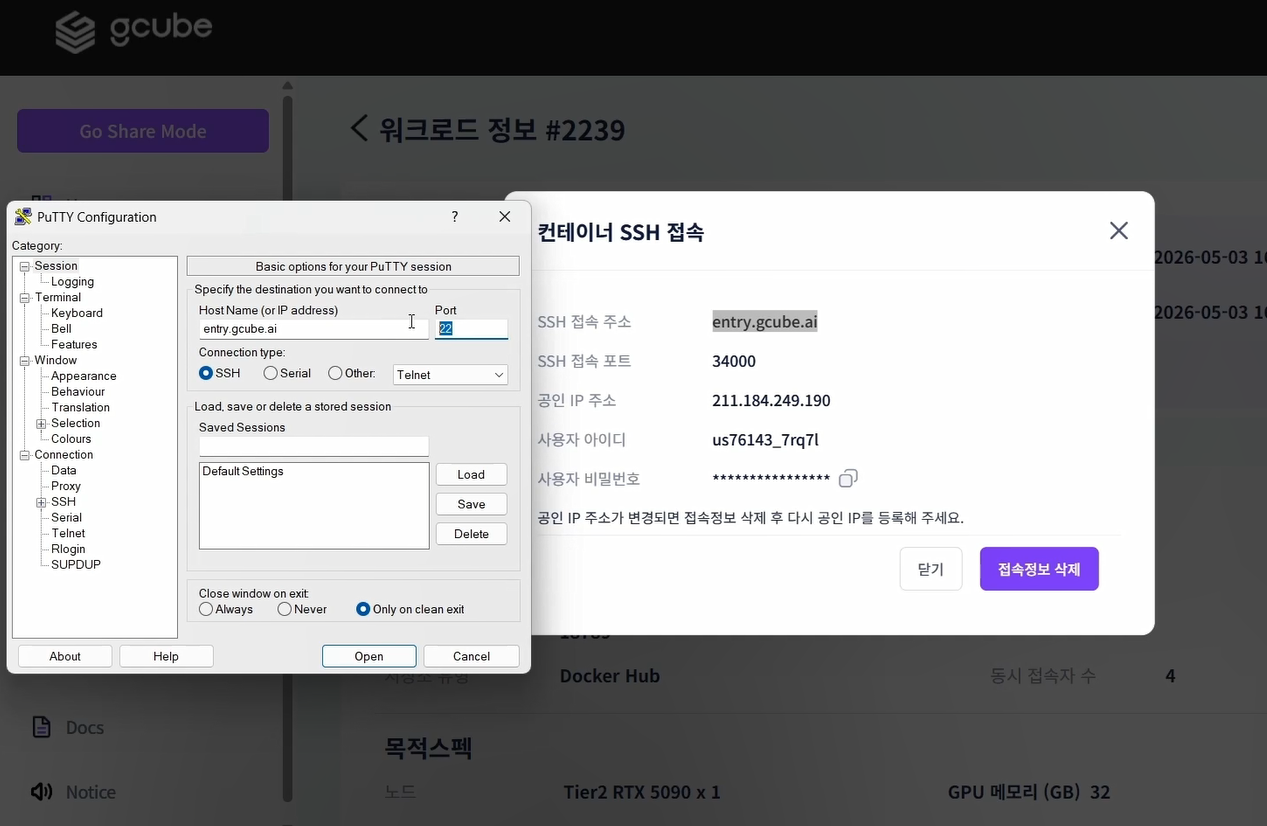
Task: Click the Cancel button in PuTTY
Action: [x=471, y=656]
